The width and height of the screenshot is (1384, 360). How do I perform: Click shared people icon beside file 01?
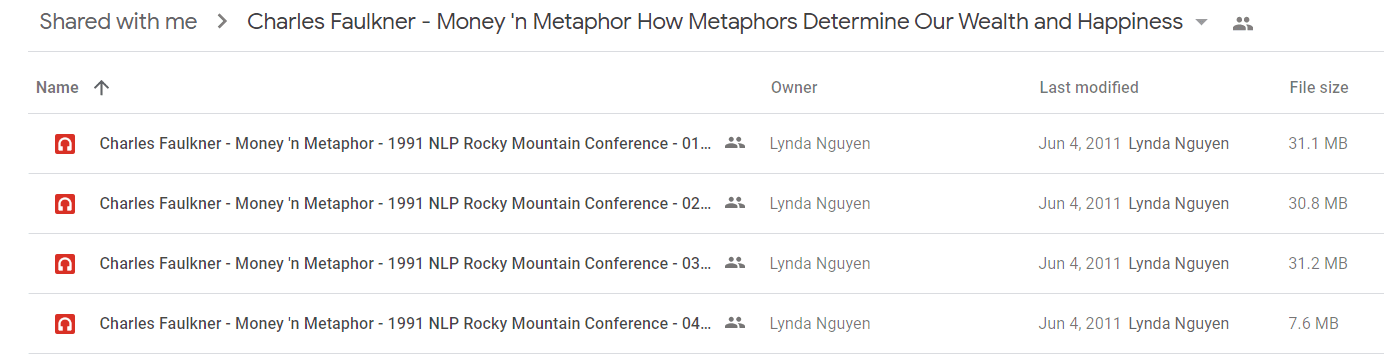click(x=735, y=143)
